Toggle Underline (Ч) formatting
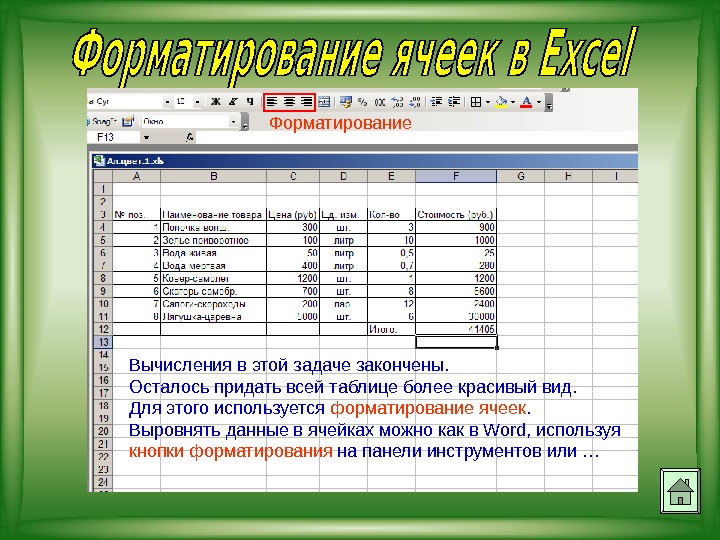 tap(250, 102)
